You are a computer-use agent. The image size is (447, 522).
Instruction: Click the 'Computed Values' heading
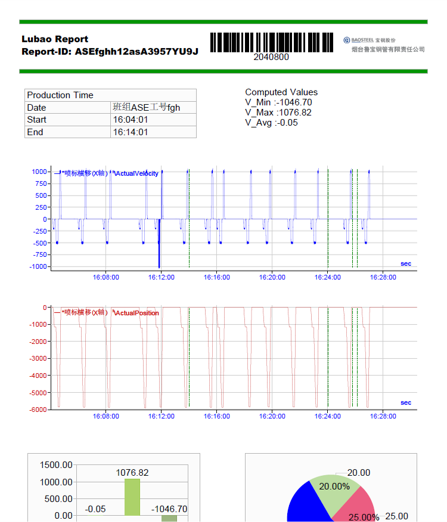tap(281, 92)
